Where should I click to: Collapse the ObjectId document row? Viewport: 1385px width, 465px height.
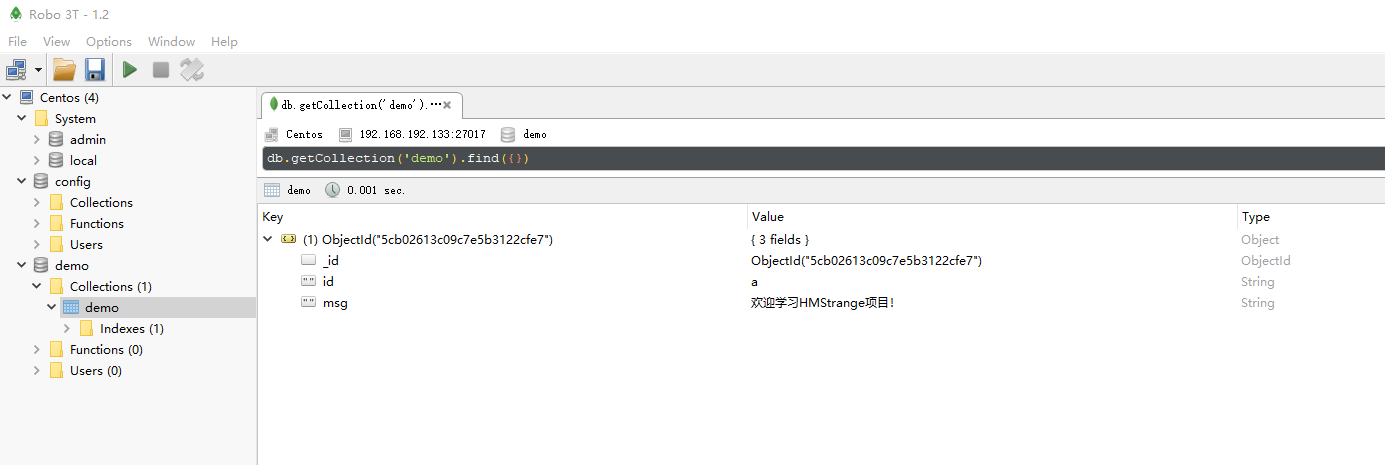(x=267, y=239)
